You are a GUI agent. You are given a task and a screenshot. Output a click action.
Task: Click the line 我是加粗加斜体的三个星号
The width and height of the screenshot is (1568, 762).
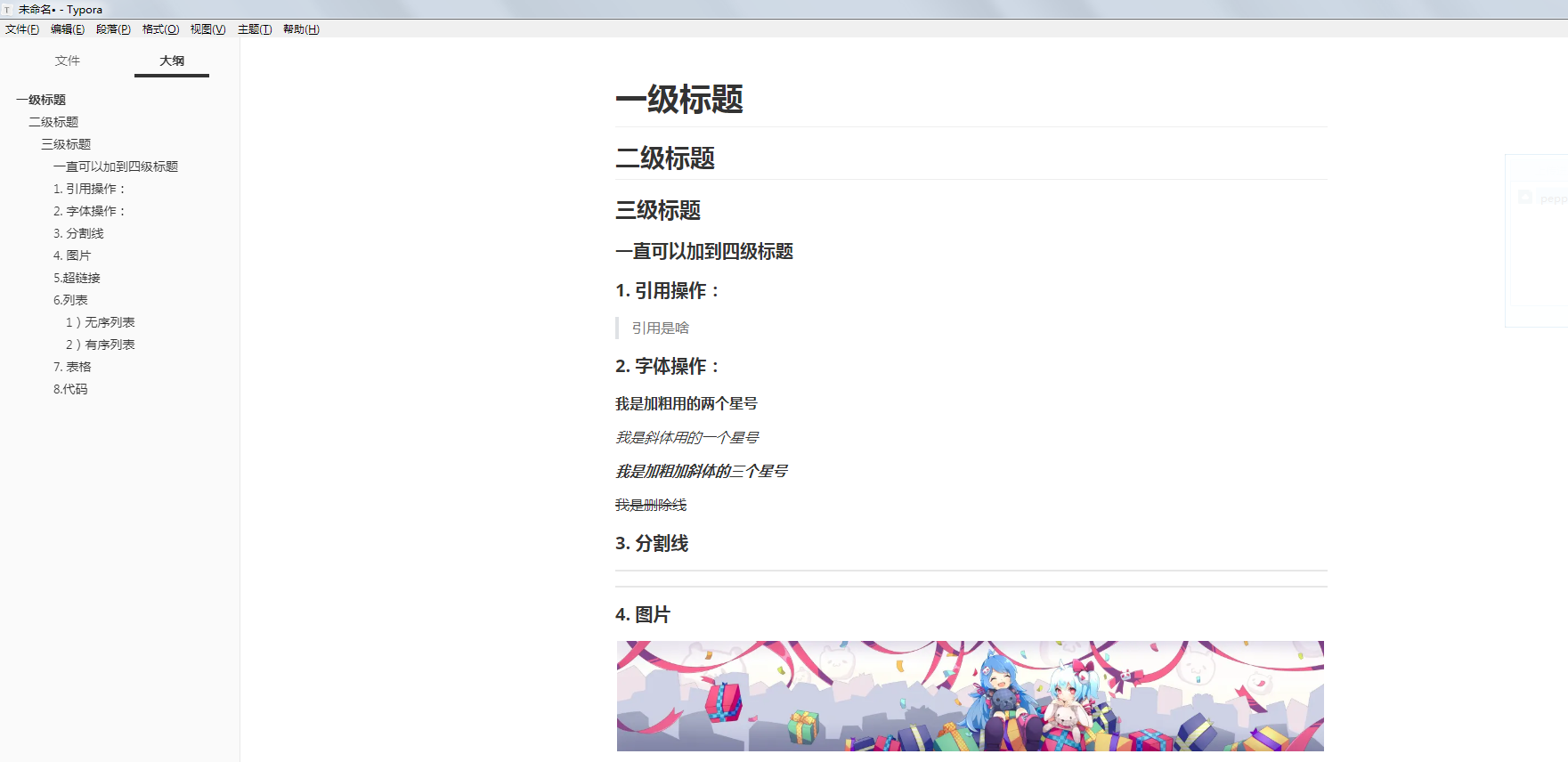(x=702, y=472)
